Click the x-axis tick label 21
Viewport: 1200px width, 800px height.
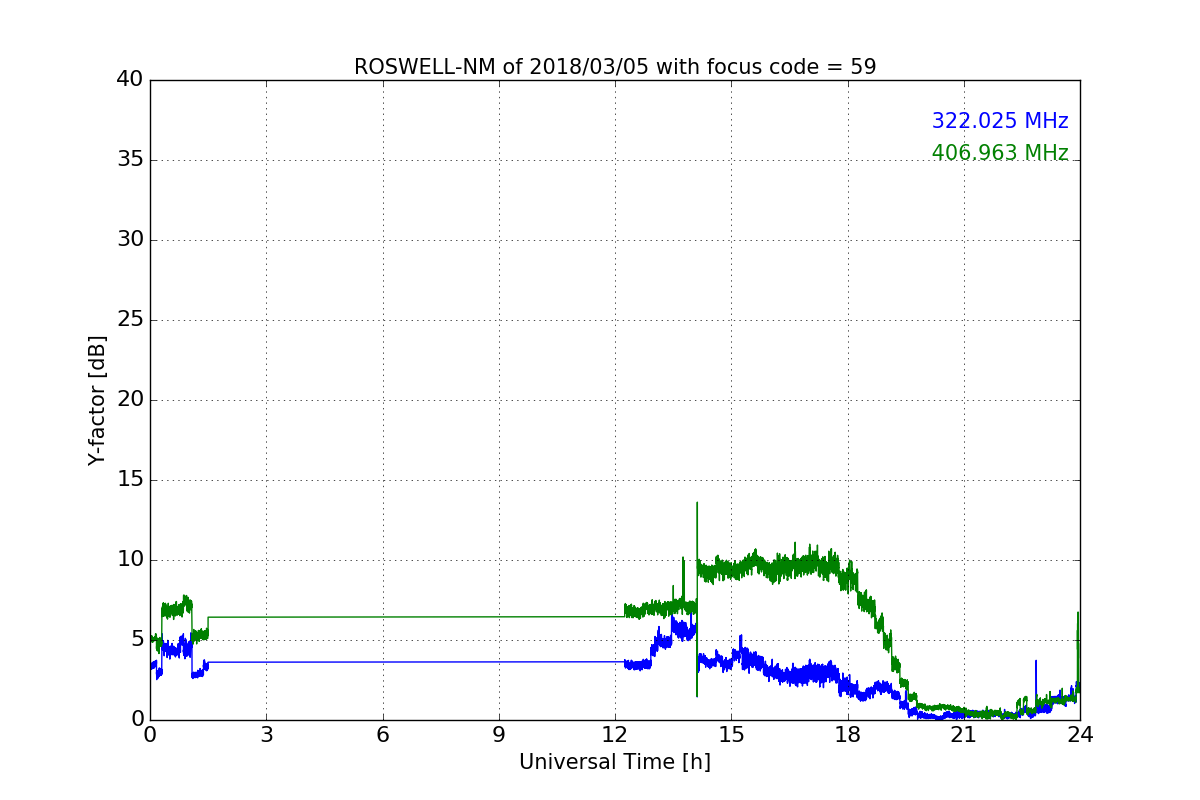964,734
